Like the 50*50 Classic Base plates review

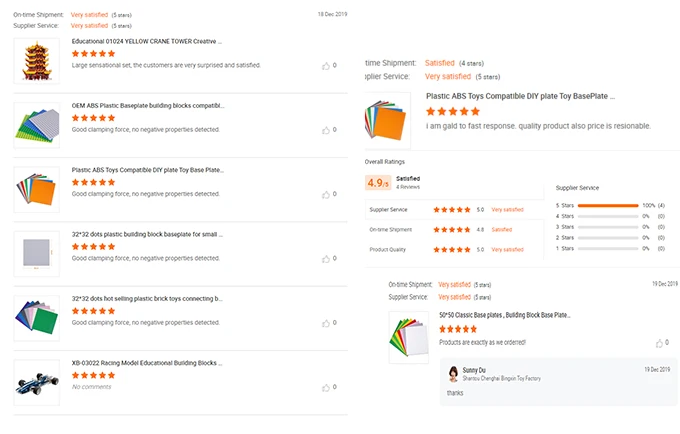point(660,342)
